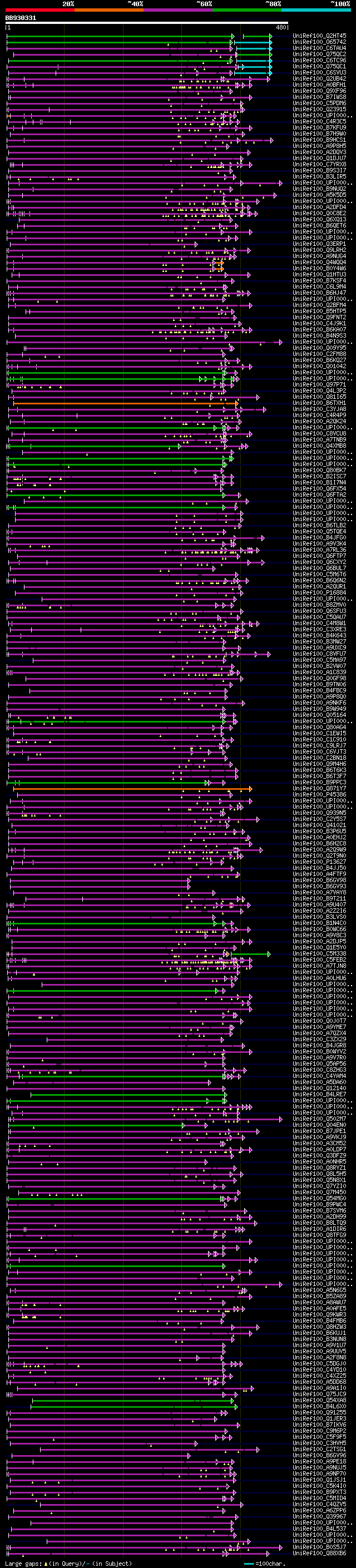Viewport: 356px width, 1568px height.
Task: Select the UniRef100_B9PPC3 label
Action: click(319, 783)
